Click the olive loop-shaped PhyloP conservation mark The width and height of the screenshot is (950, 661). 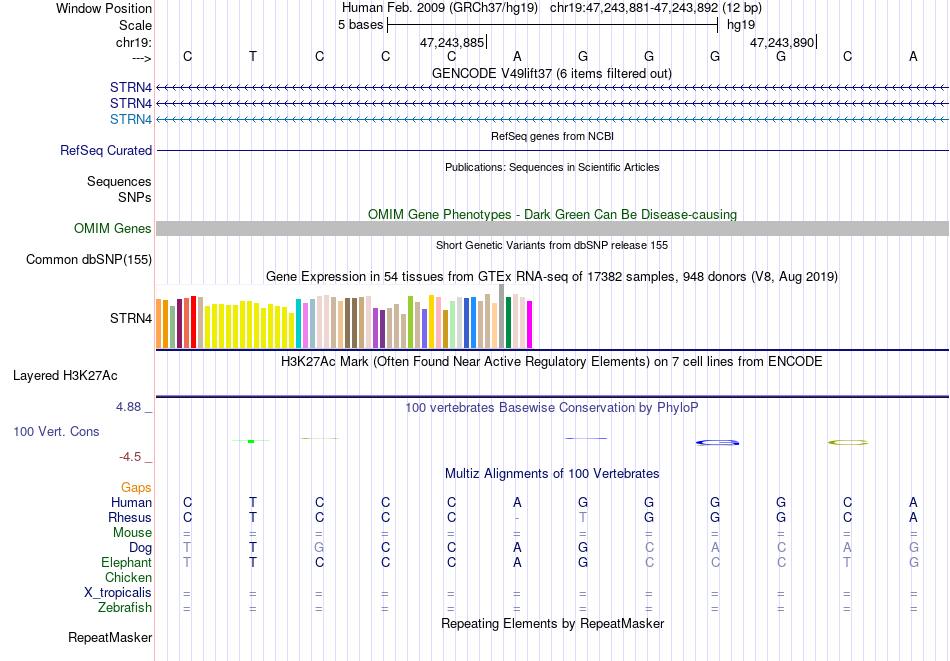(x=848, y=443)
